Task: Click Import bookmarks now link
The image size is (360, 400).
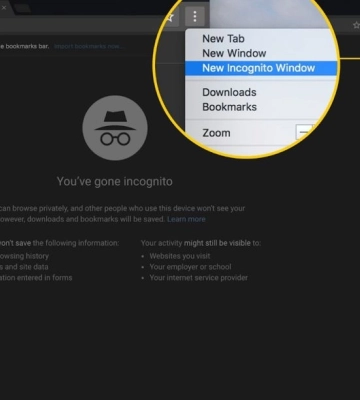Action: click(89, 46)
